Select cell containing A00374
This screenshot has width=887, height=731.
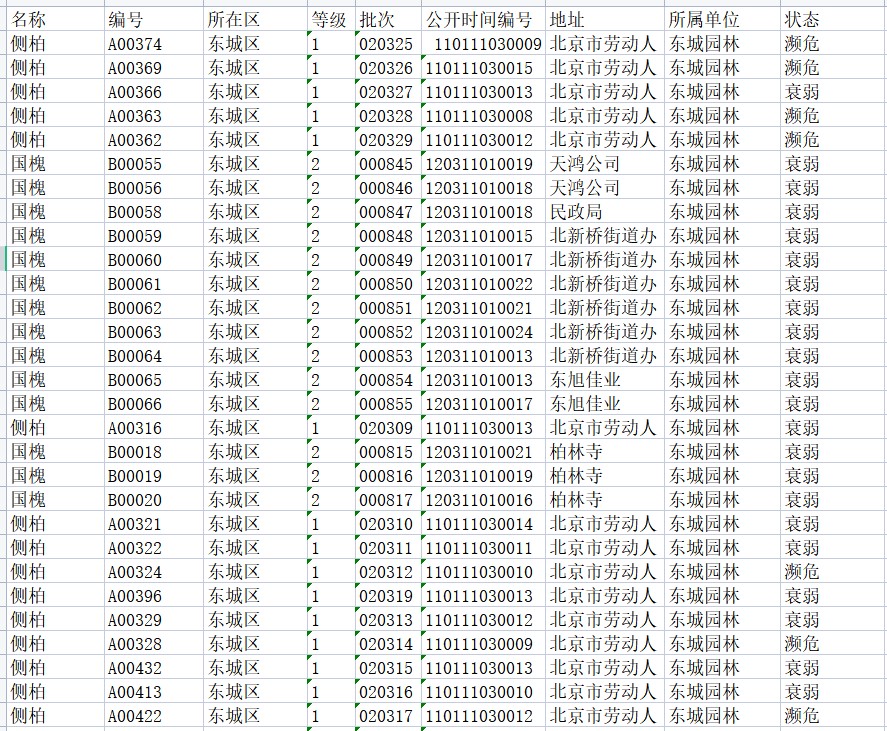click(135, 44)
